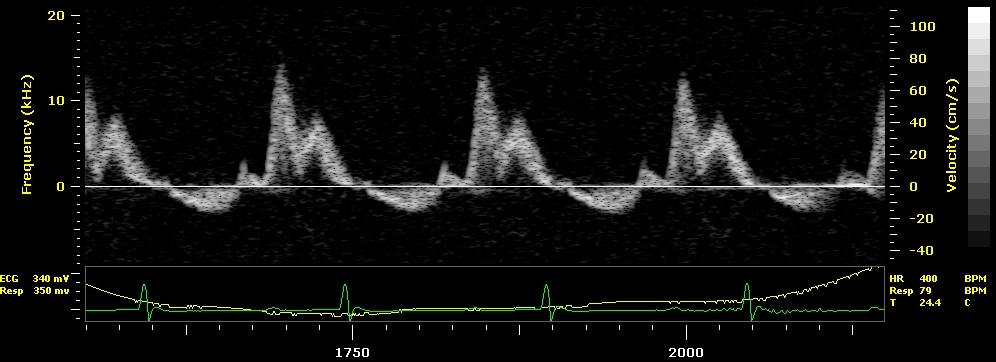Select the white top of the grayscale bar
Image resolution: width=996 pixels, height=362 pixels.
coord(978,15)
